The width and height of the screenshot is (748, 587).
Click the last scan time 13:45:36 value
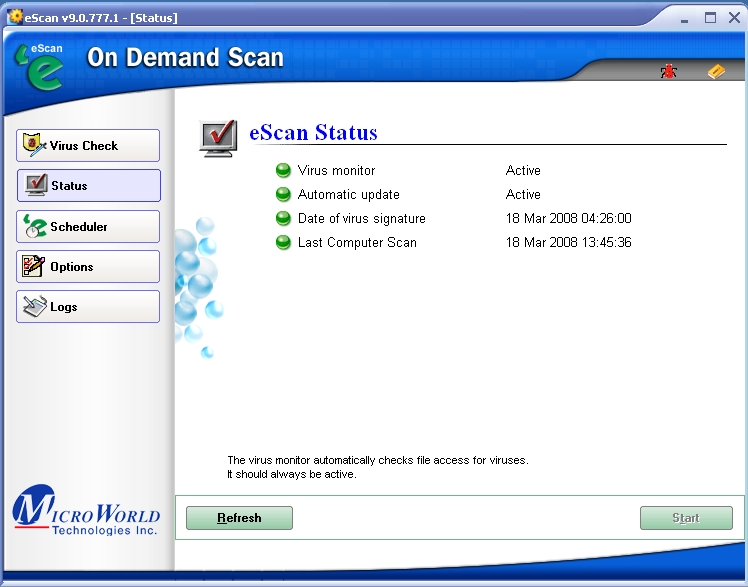[568, 243]
